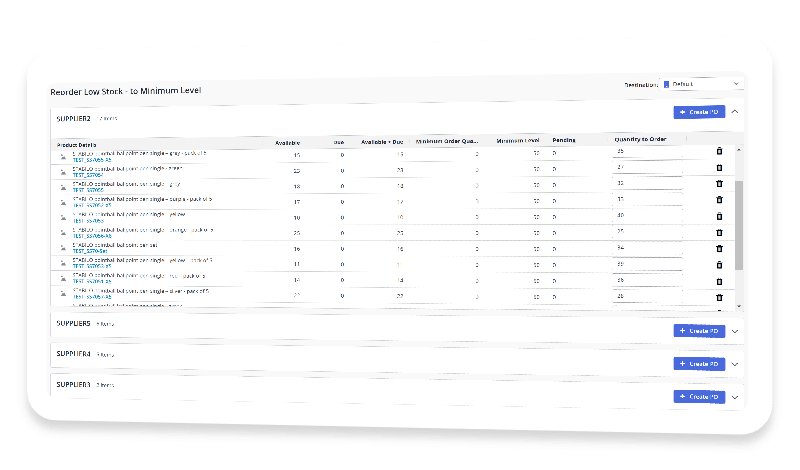Click the warehouse icon beside Default destination
The height and width of the screenshot is (470, 800).
(666, 84)
